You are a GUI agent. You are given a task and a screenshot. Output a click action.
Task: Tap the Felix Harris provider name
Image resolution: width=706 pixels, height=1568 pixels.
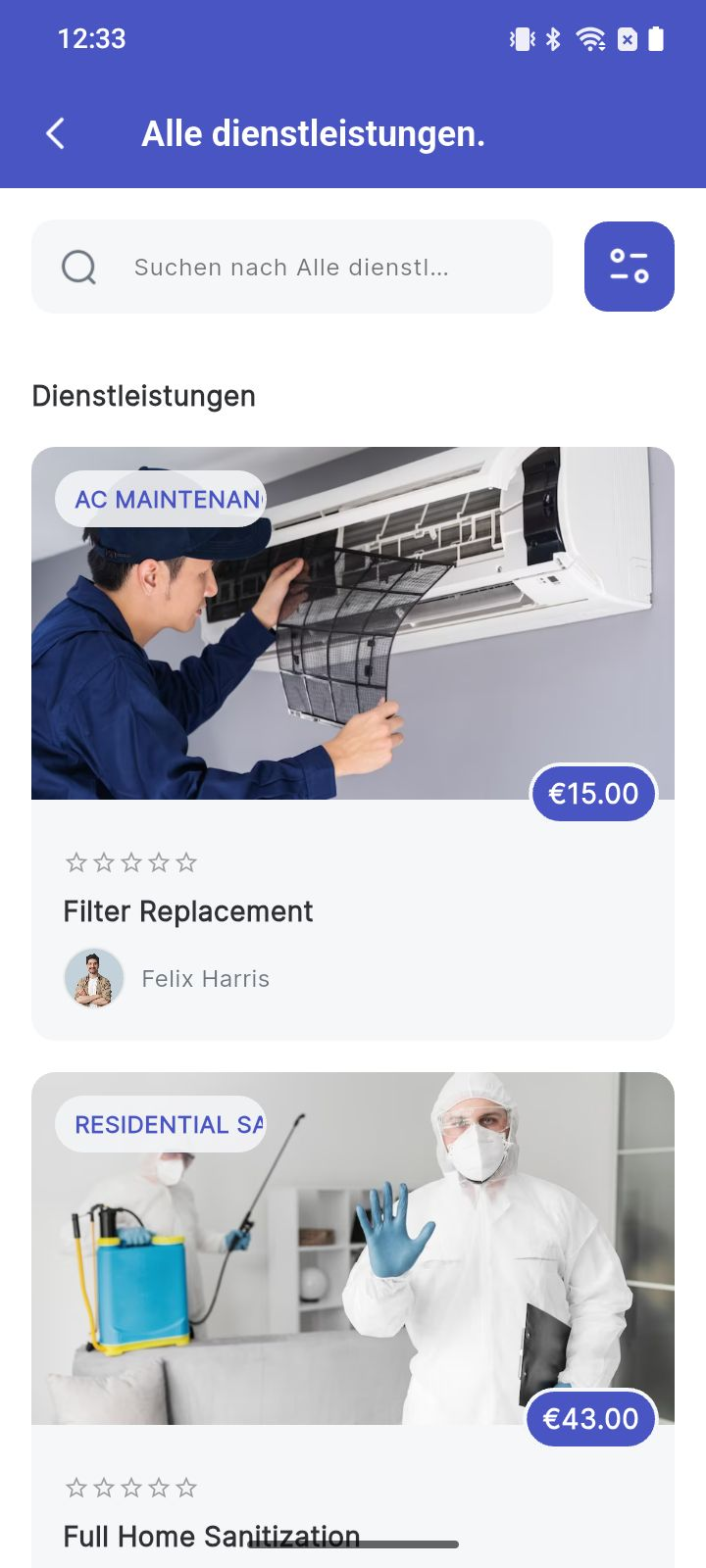206,979
